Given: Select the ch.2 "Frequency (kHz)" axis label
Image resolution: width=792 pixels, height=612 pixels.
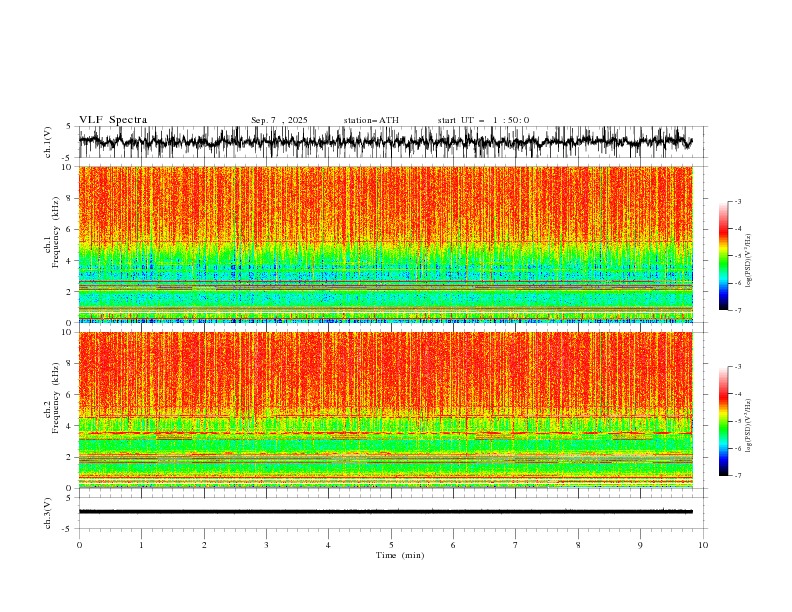Looking at the screenshot, I should click(56, 397).
